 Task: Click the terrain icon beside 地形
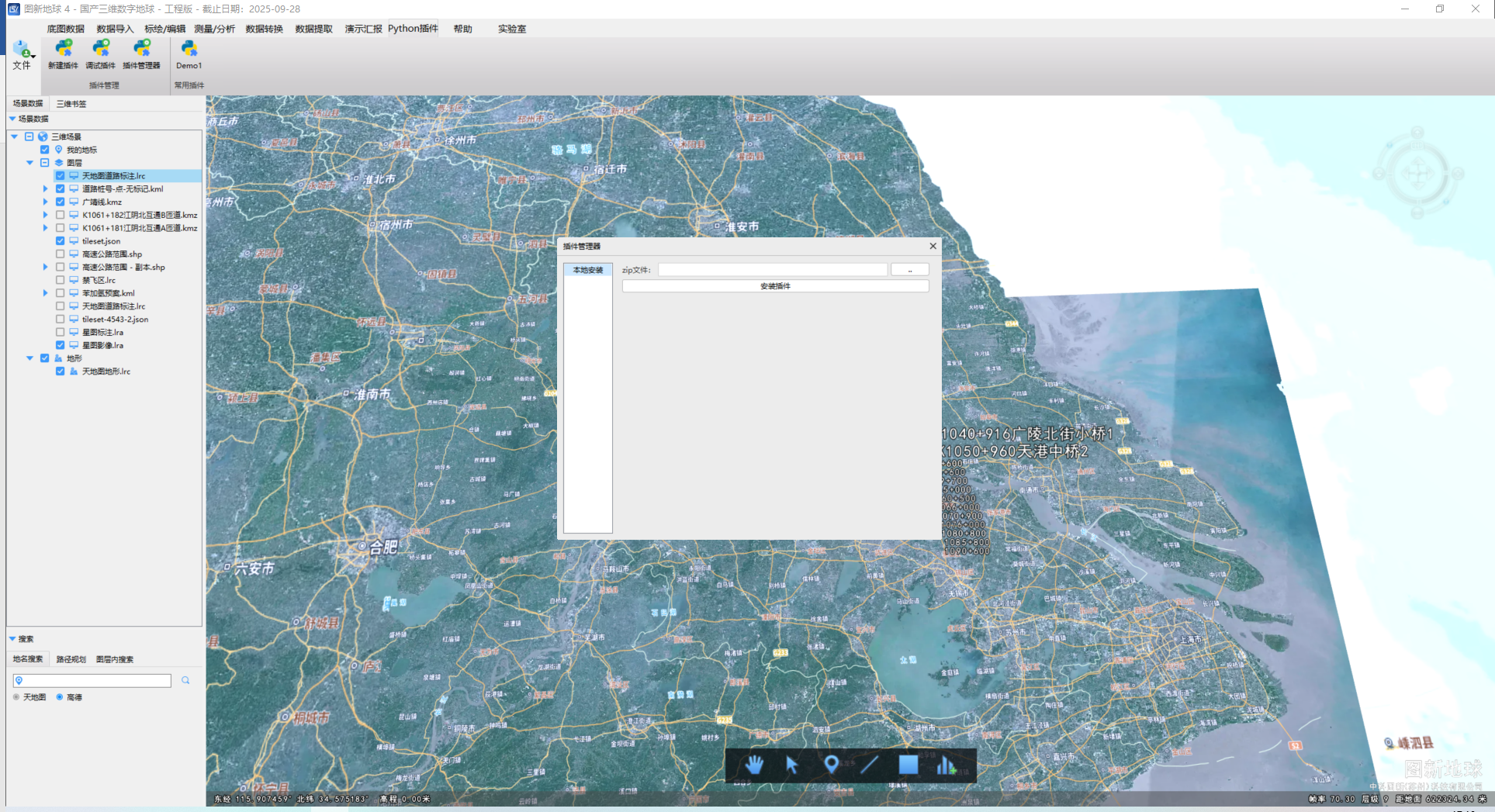coord(58,358)
